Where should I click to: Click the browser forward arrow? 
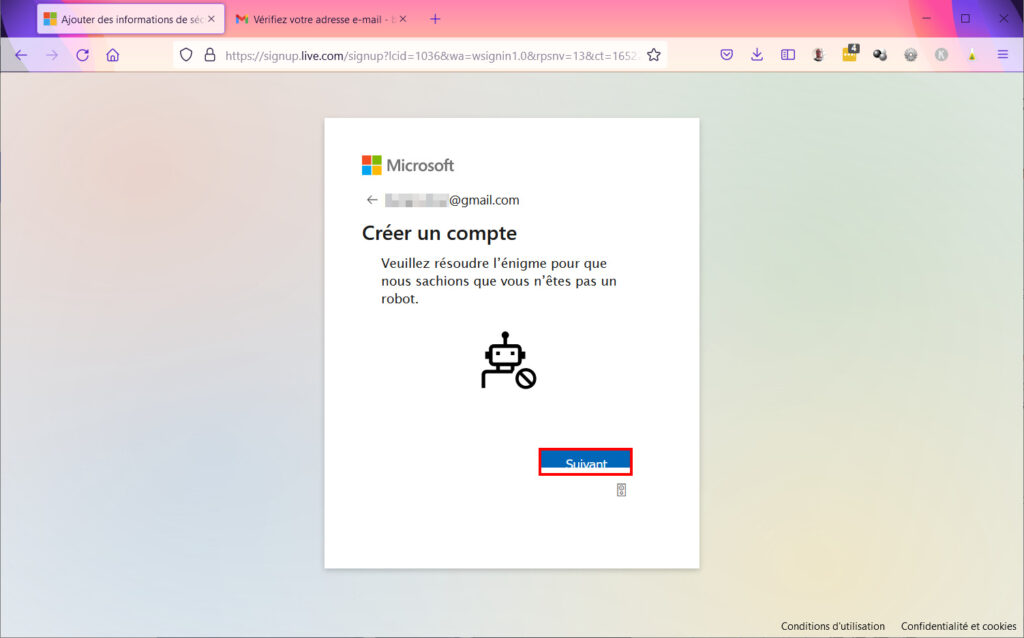coord(52,56)
